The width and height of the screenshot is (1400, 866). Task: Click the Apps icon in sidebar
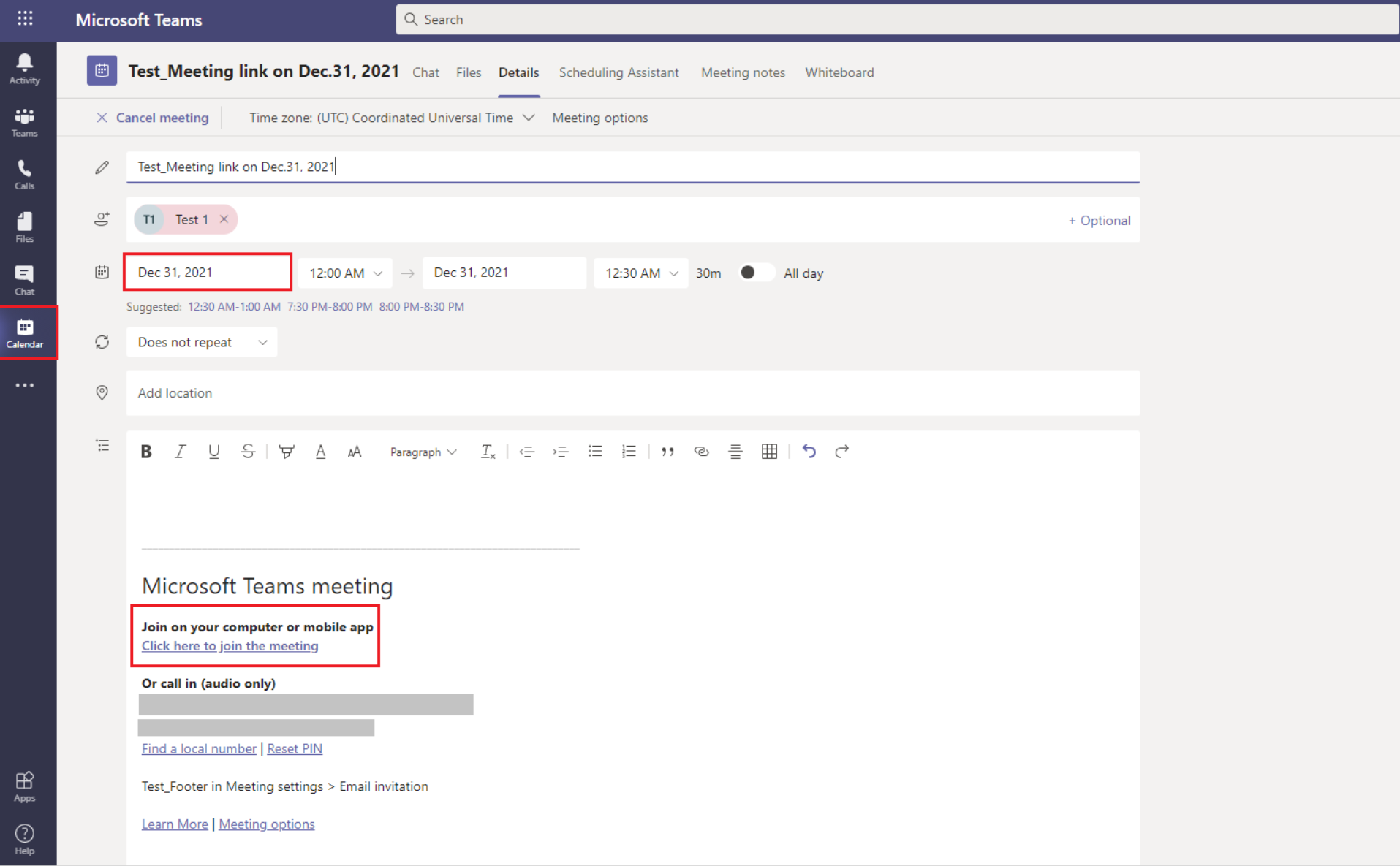(x=24, y=786)
